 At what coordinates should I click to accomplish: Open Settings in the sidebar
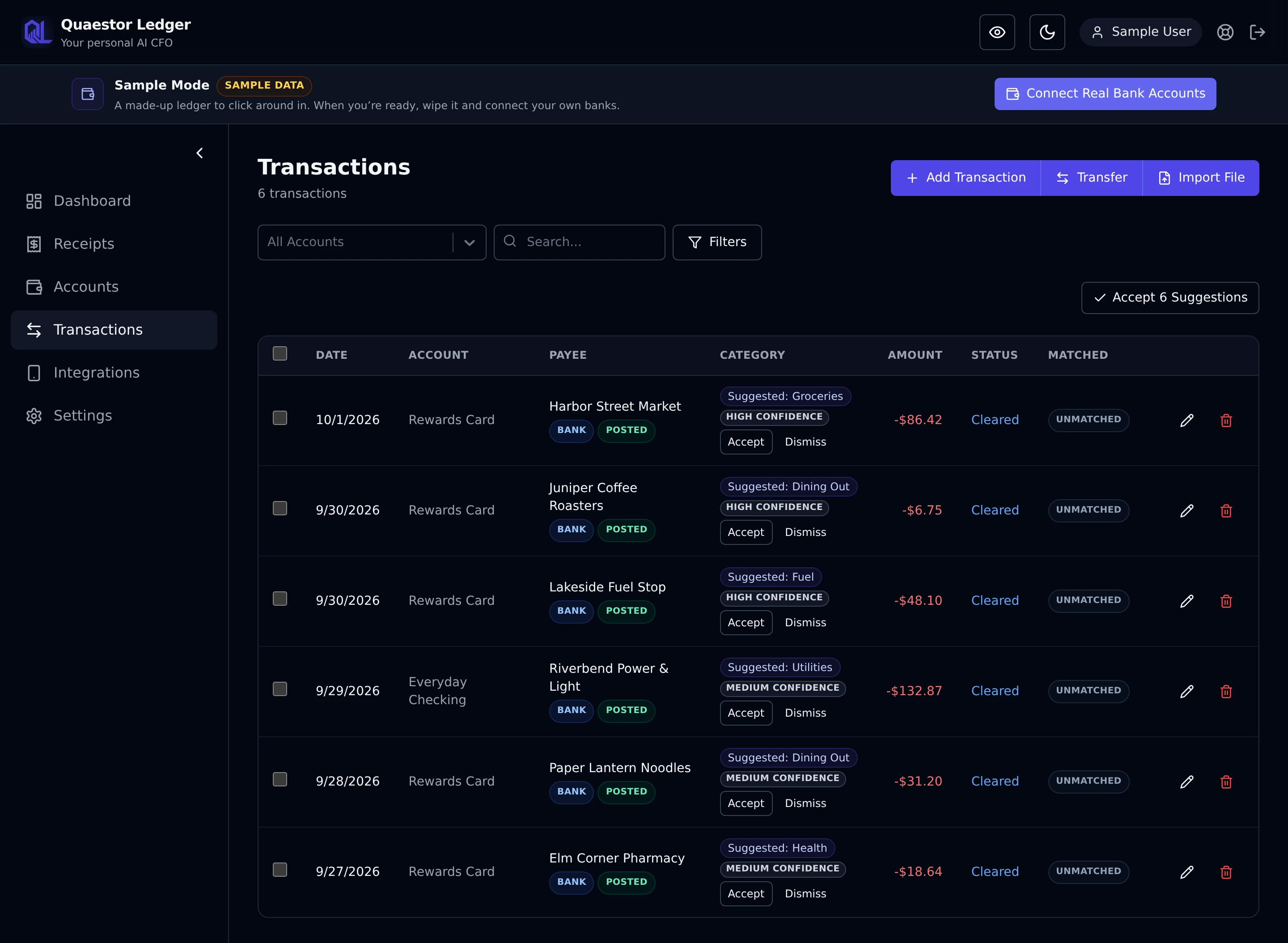click(114, 416)
